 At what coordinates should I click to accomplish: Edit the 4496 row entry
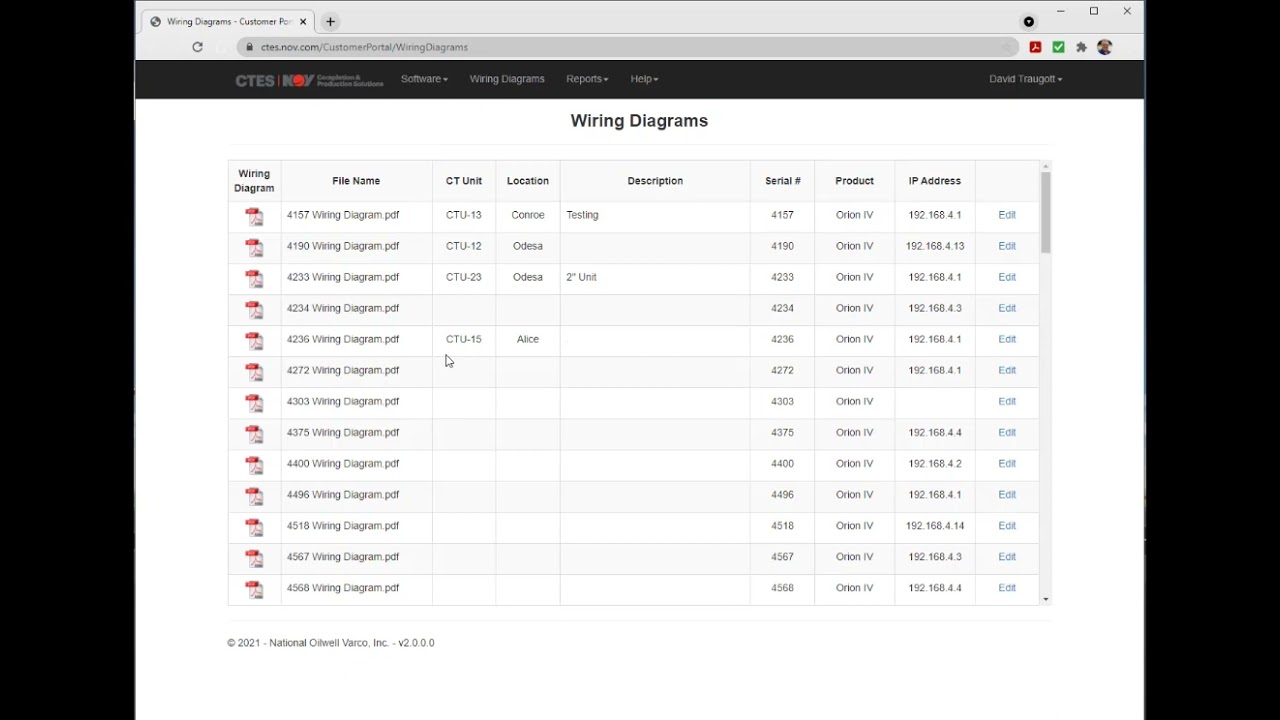[x=1007, y=494]
